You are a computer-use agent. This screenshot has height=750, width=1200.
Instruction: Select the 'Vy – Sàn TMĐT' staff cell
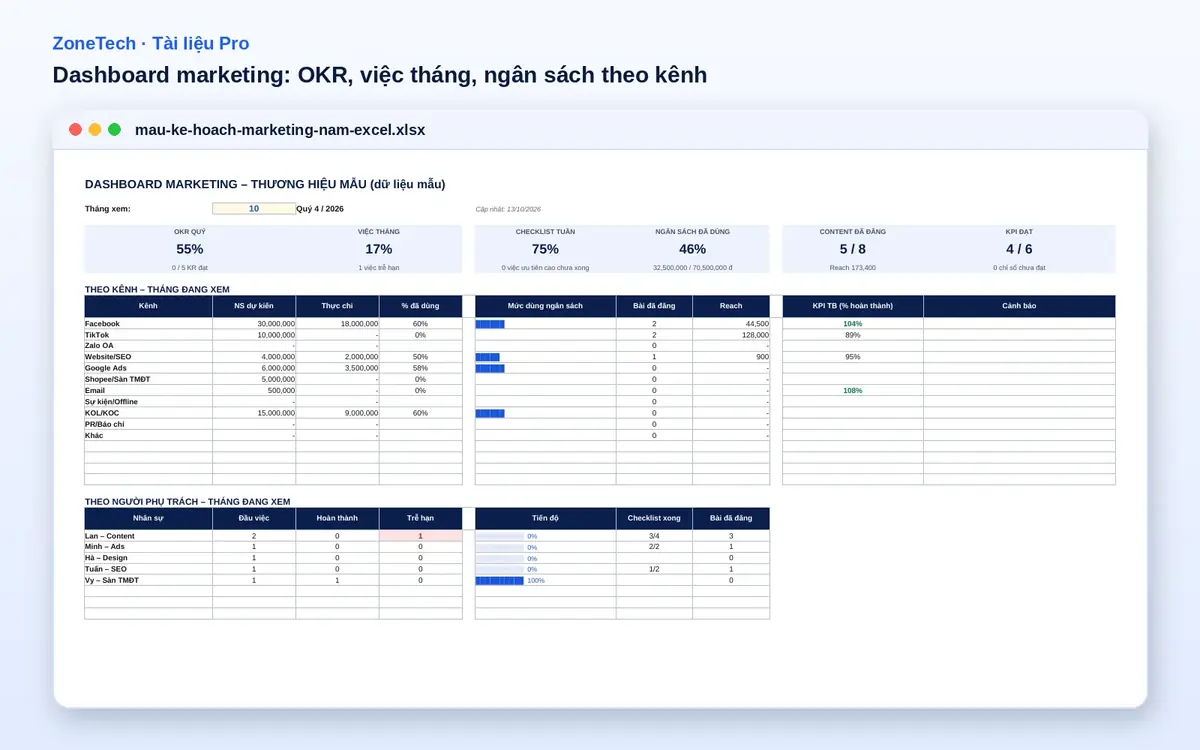[148, 580]
